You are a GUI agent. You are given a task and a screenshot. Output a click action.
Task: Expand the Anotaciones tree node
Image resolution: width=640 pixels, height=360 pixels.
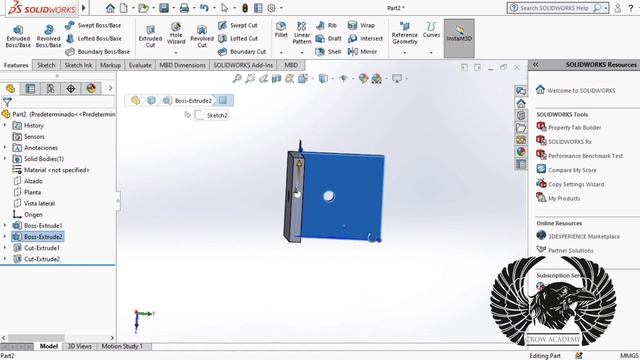pyautogui.click(x=5, y=147)
